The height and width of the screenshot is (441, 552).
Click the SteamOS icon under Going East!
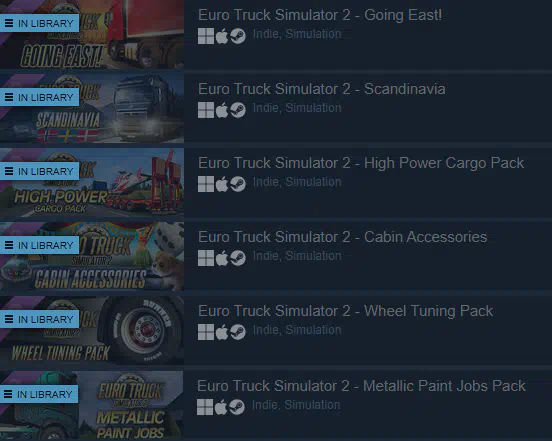[x=238, y=36]
